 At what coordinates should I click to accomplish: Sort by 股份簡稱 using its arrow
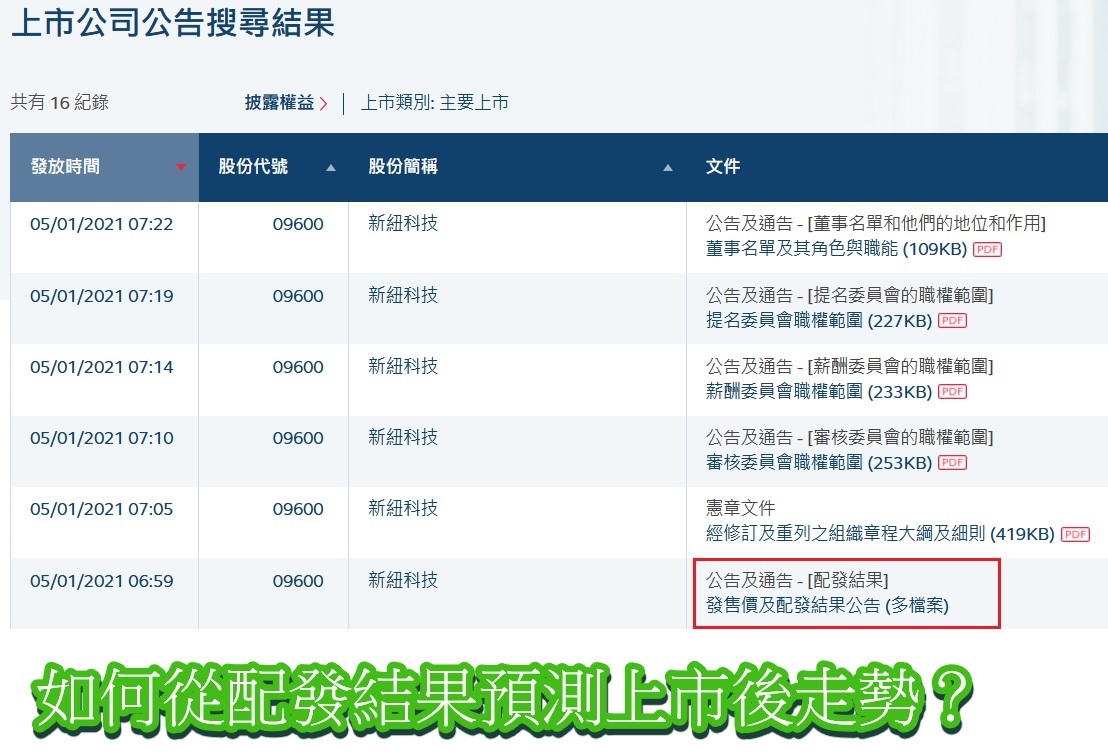tap(668, 168)
